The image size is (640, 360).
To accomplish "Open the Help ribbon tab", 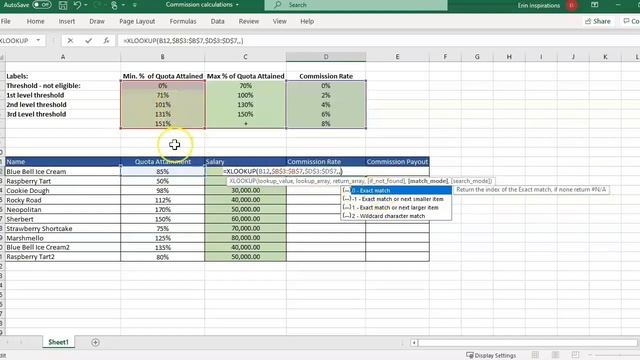I will (307, 21).
